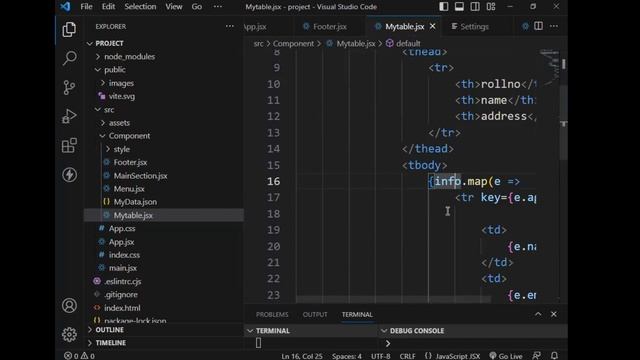Select the TERMINAL panel tab

tap(357, 314)
